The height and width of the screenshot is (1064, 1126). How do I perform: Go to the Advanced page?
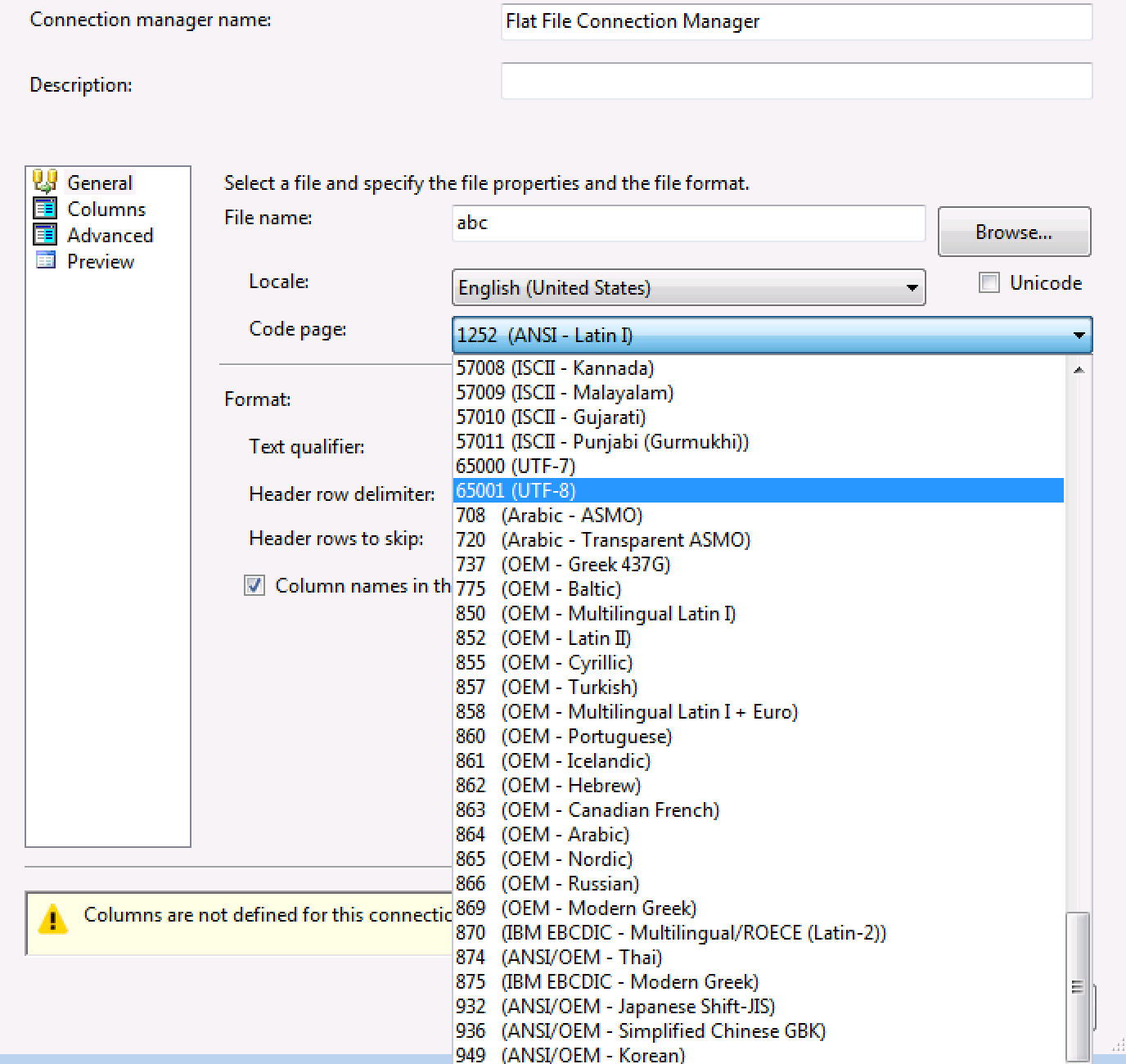point(110,234)
